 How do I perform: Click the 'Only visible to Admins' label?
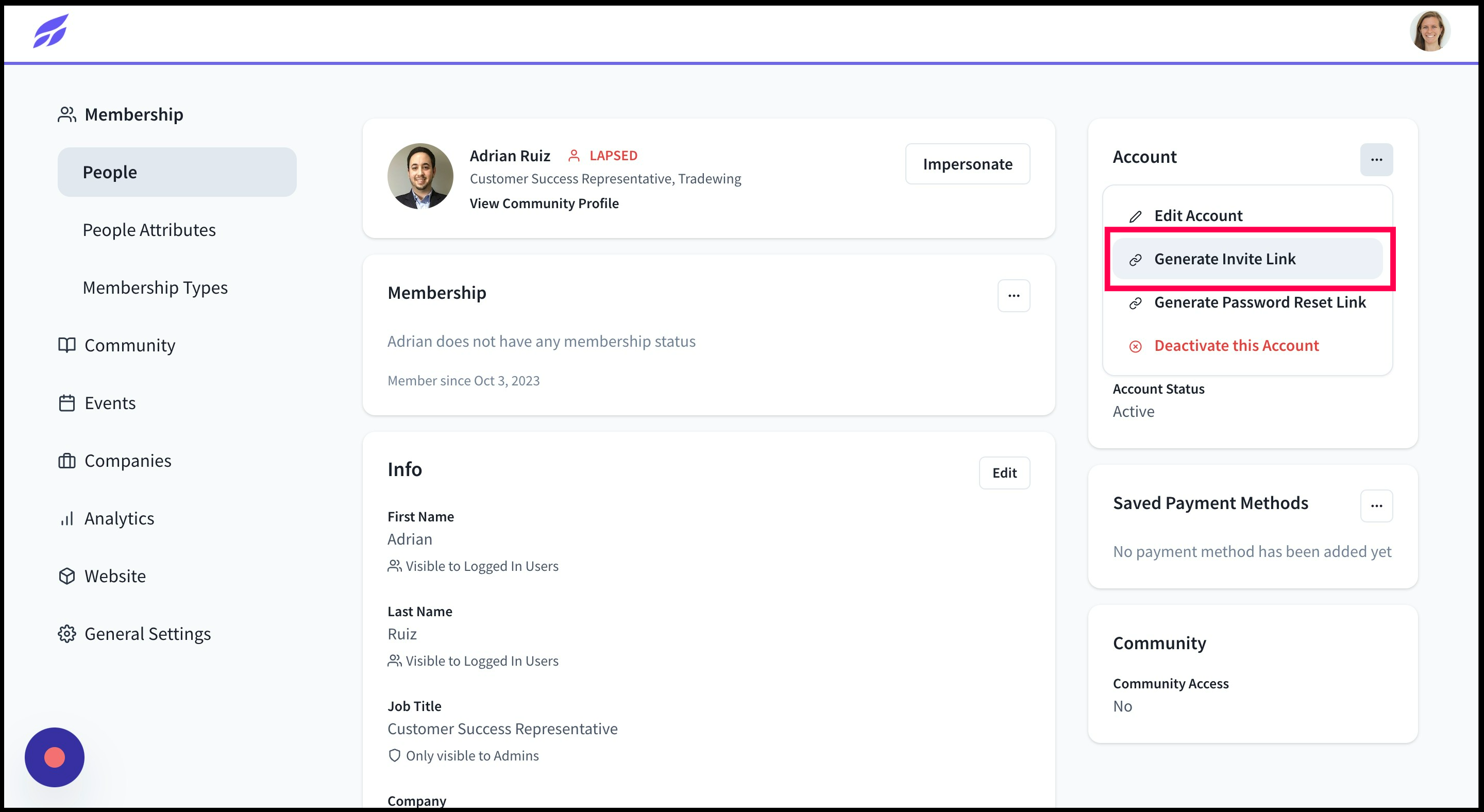click(473, 755)
